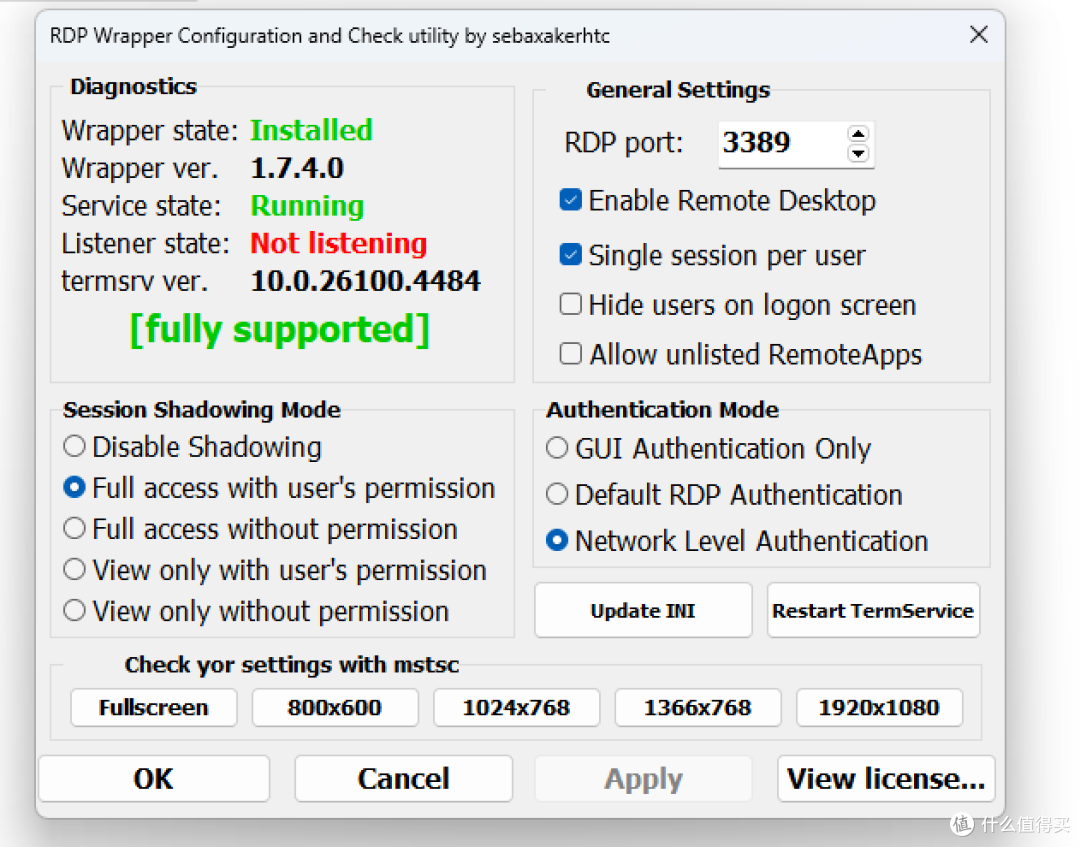The width and height of the screenshot is (1080, 847).
Task: Toggle Enable Remote Desktop checkbox
Action: point(570,200)
